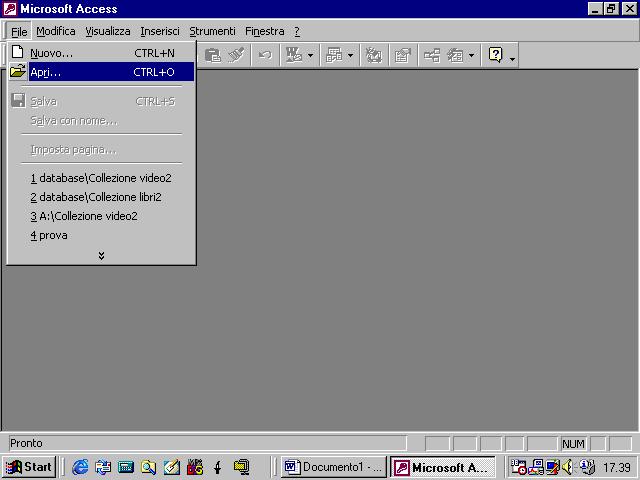Open recent file database\Collezione video2
640x480 pixels.
[101, 178]
